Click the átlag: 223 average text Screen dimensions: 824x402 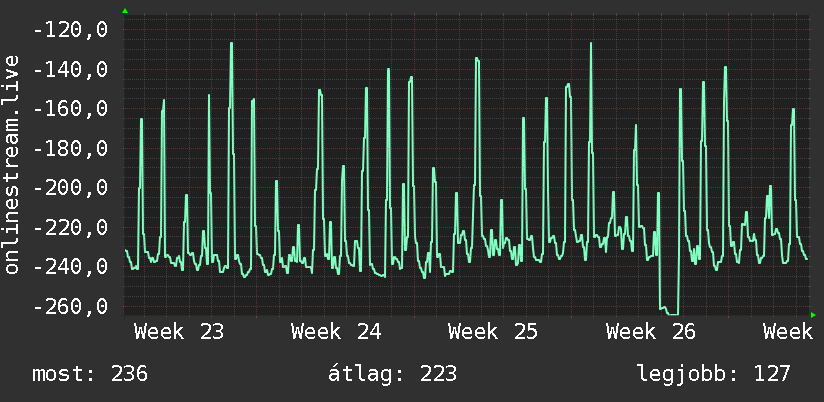coord(393,374)
